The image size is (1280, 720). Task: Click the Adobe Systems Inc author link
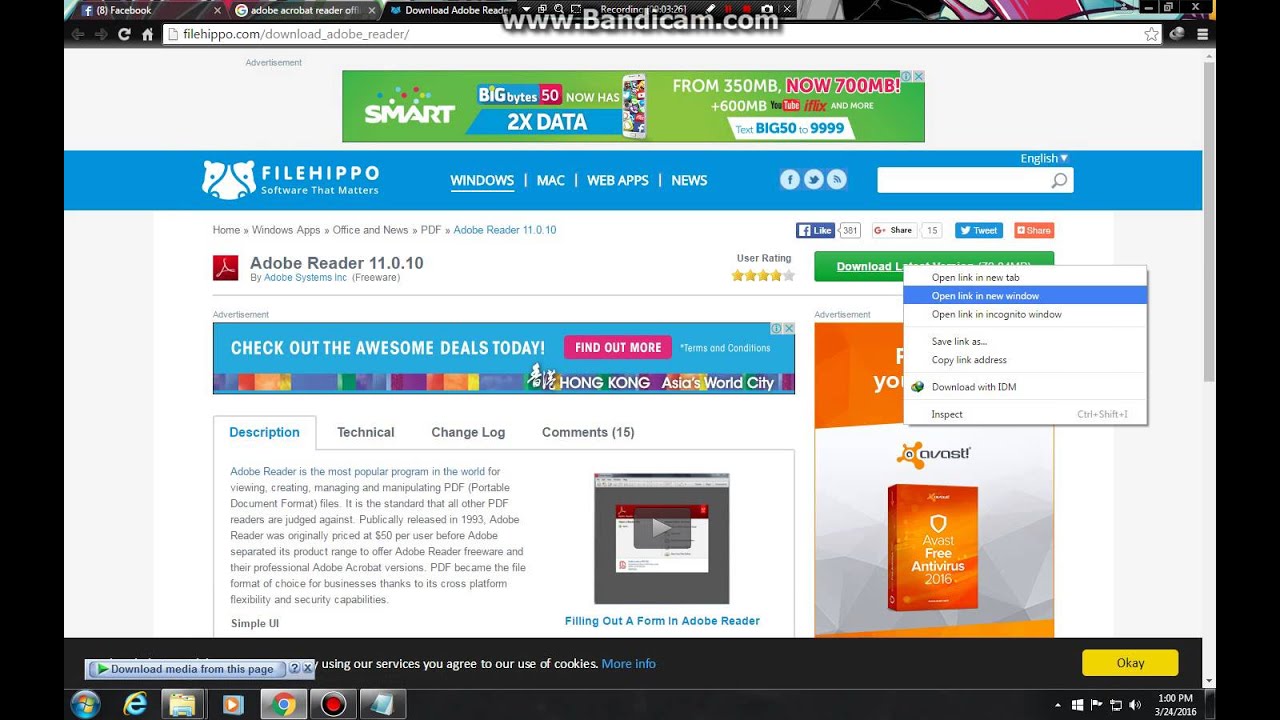click(x=305, y=278)
